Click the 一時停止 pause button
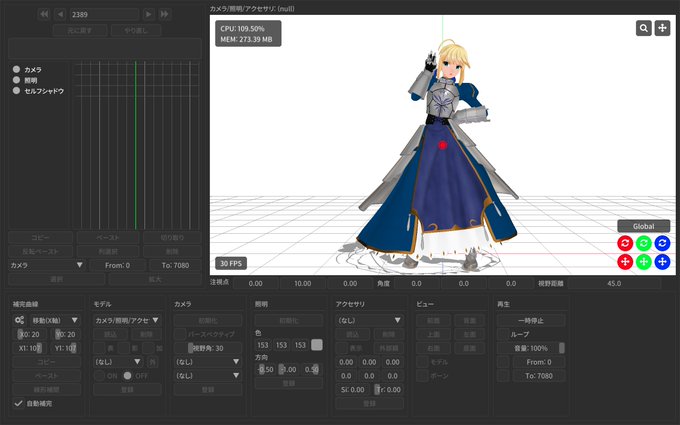680x425 pixels. coord(531,320)
